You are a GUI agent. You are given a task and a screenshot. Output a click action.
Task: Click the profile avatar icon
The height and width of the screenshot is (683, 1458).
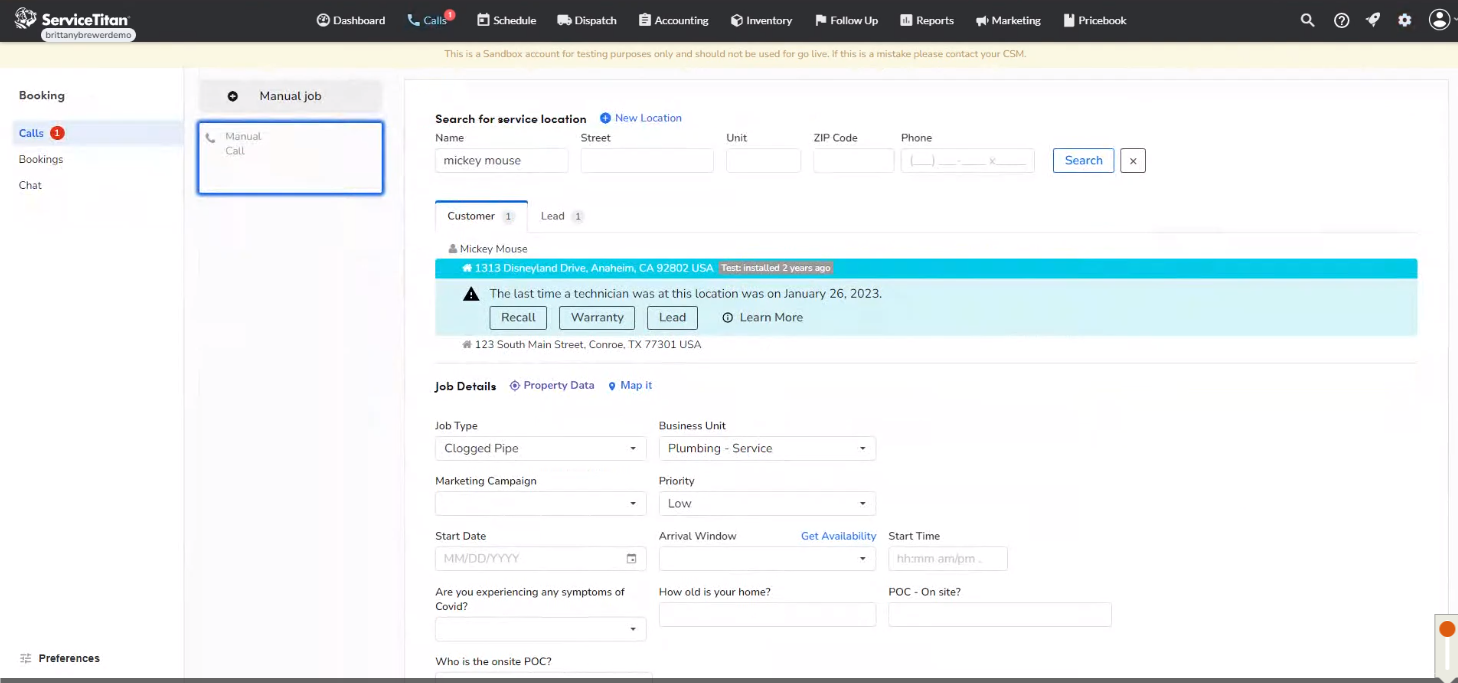pyautogui.click(x=1439, y=19)
